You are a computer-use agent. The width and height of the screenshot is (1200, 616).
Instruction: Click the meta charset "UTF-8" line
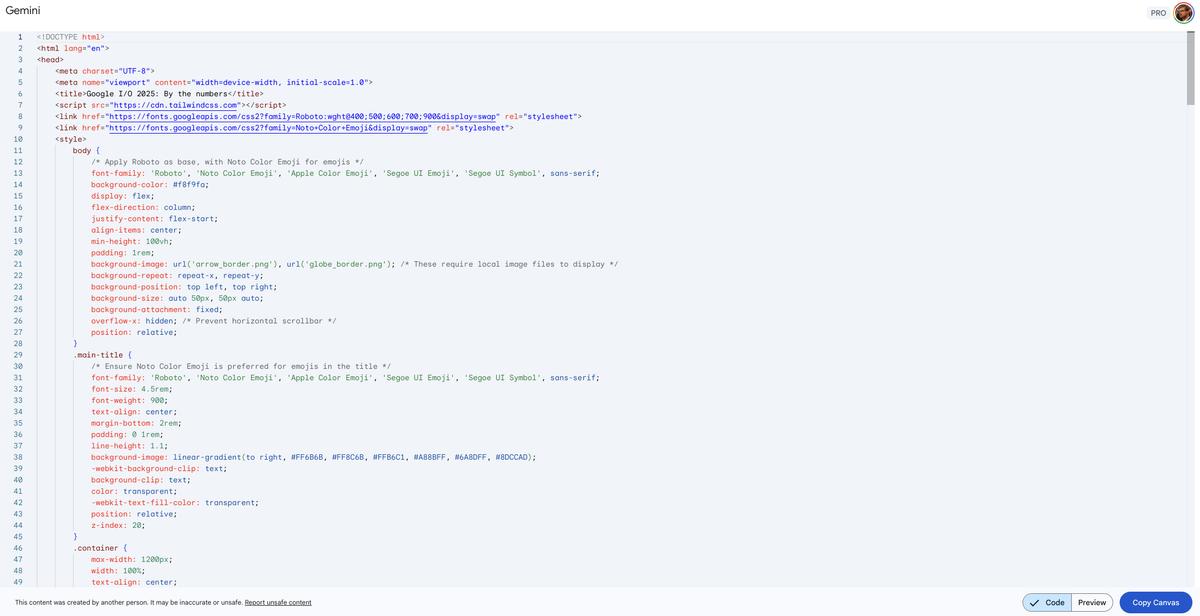click(105, 71)
